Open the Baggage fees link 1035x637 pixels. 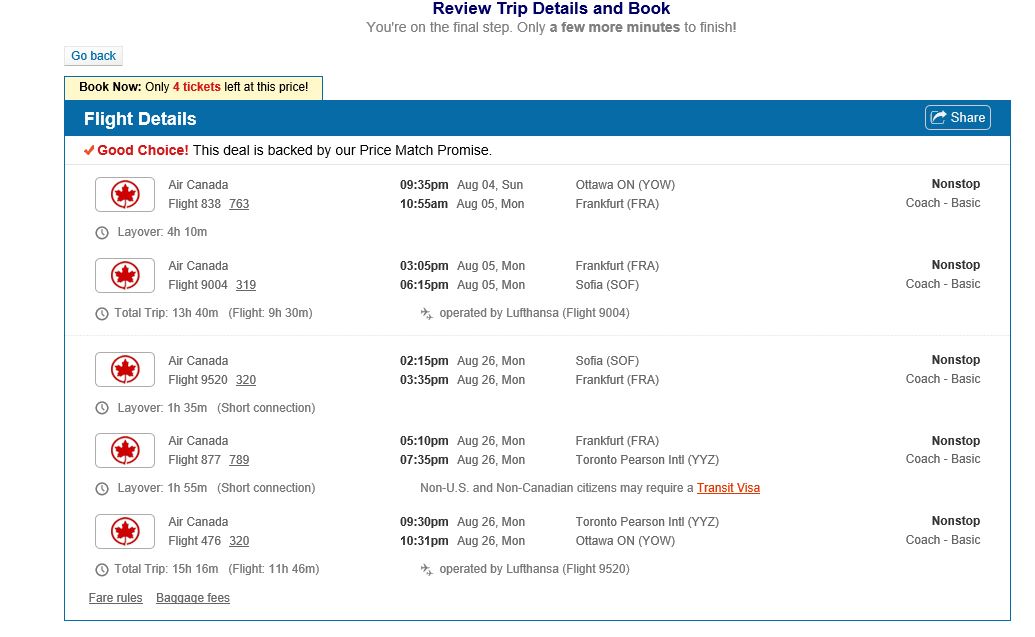click(193, 598)
